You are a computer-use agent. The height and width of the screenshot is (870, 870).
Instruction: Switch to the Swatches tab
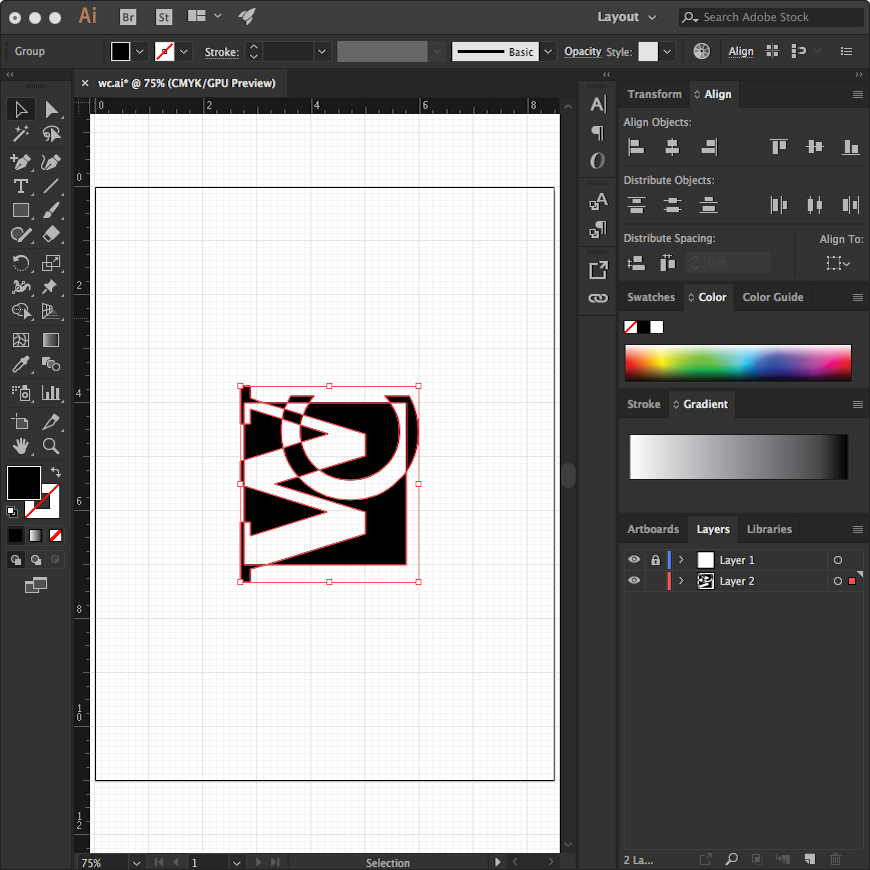tap(651, 297)
